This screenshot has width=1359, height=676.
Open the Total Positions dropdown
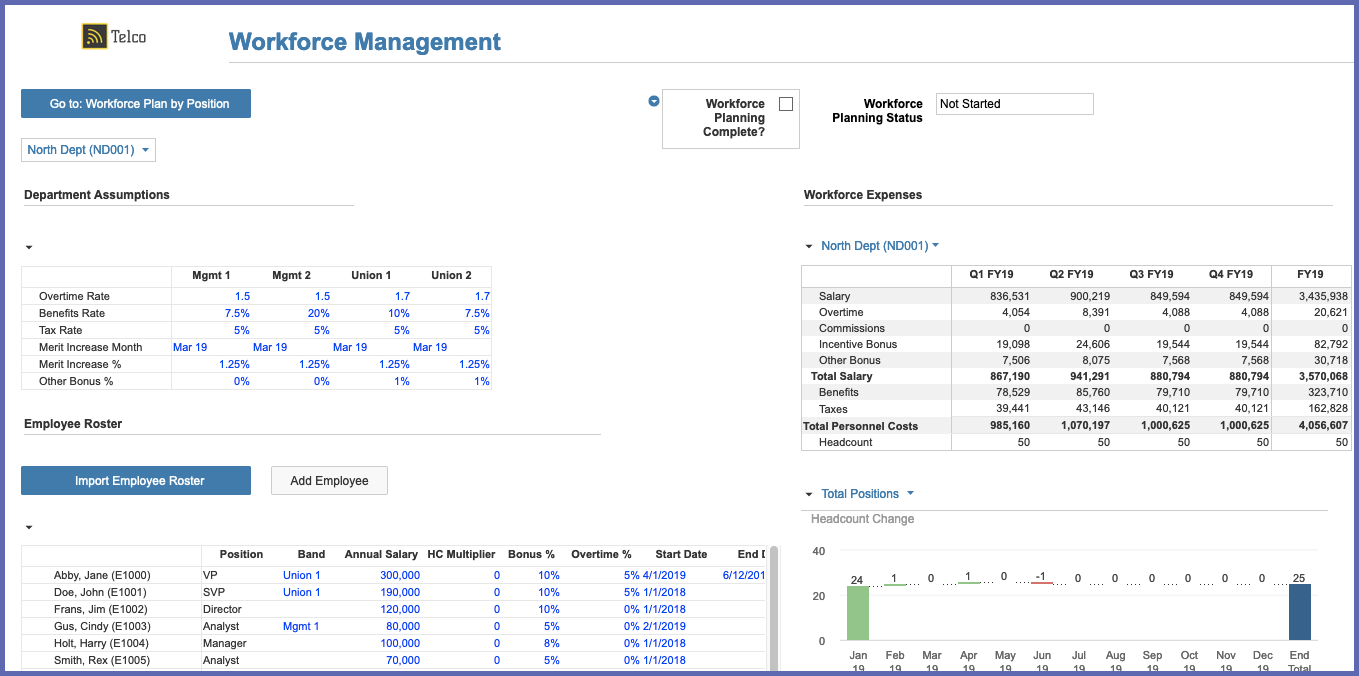[x=866, y=494]
